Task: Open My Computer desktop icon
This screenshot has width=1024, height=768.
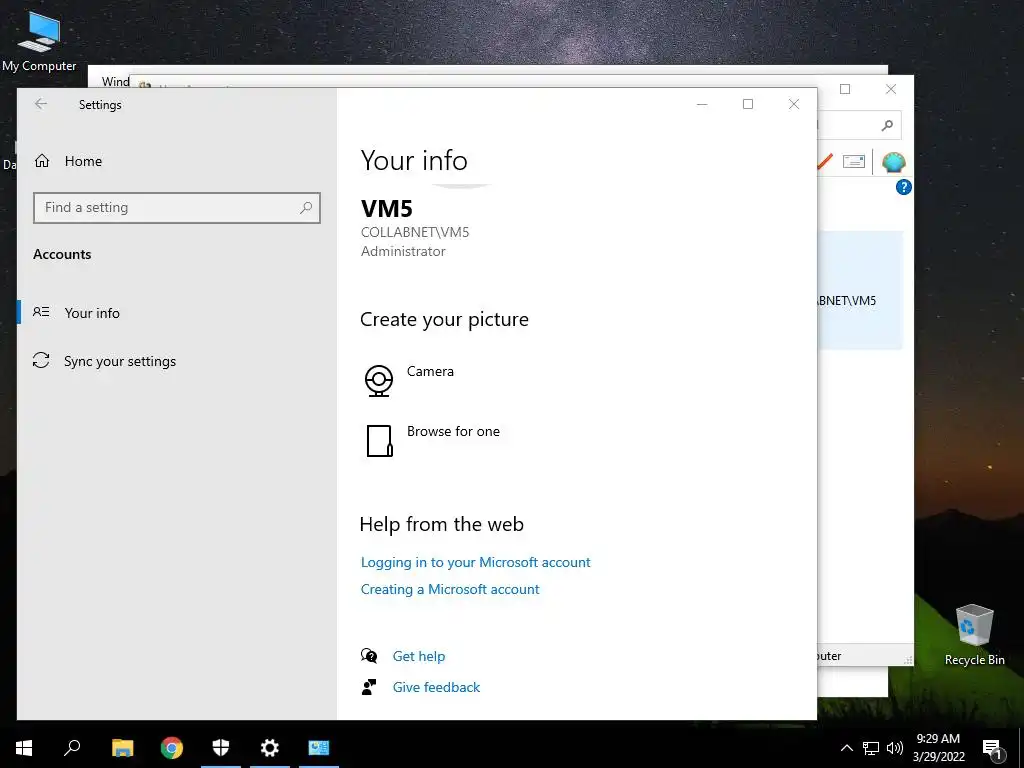Action: click(39, 41)
